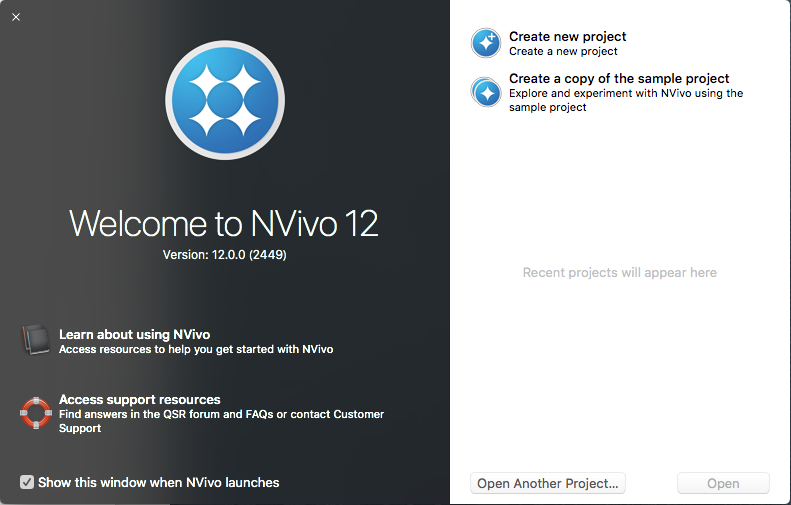Image resolution: width=791 pixels, height=505 pixels.
Task: Open 'Learn about using NVivo' link text
Action: coord(134,334)
